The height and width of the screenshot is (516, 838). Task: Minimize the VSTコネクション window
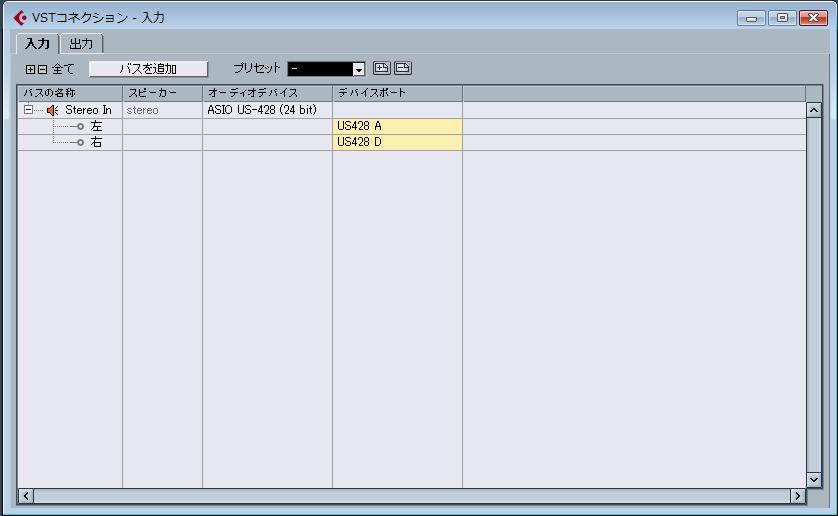click(751, 18)
